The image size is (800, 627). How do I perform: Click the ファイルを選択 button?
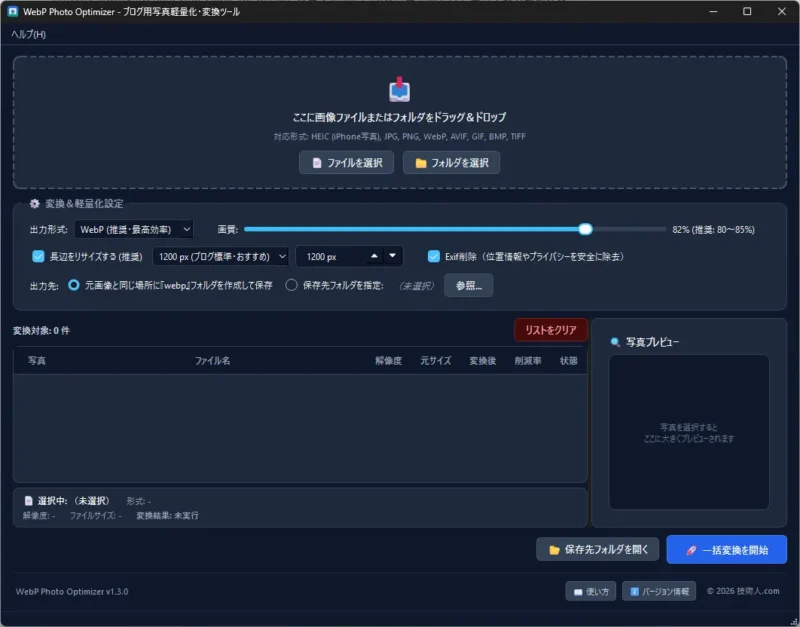(x=346, y=163)
